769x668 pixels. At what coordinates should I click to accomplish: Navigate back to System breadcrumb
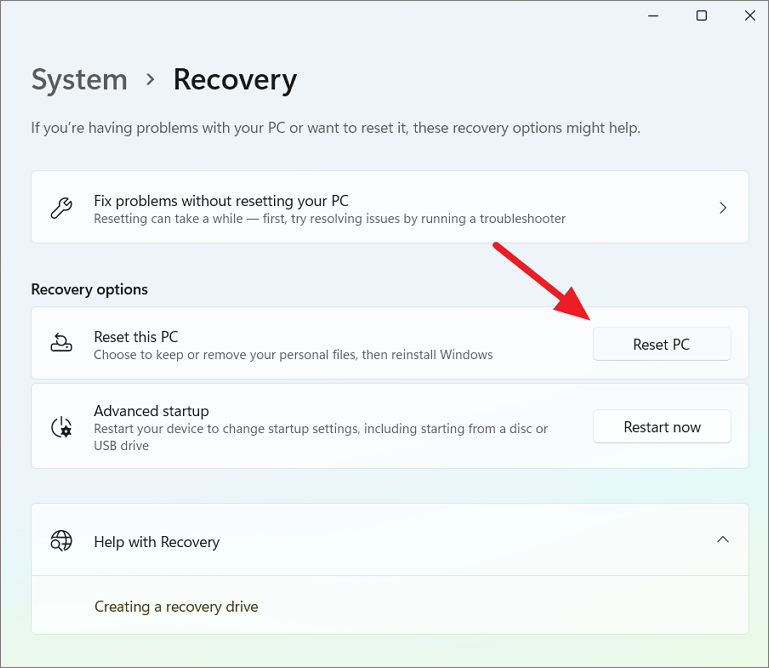79,79
